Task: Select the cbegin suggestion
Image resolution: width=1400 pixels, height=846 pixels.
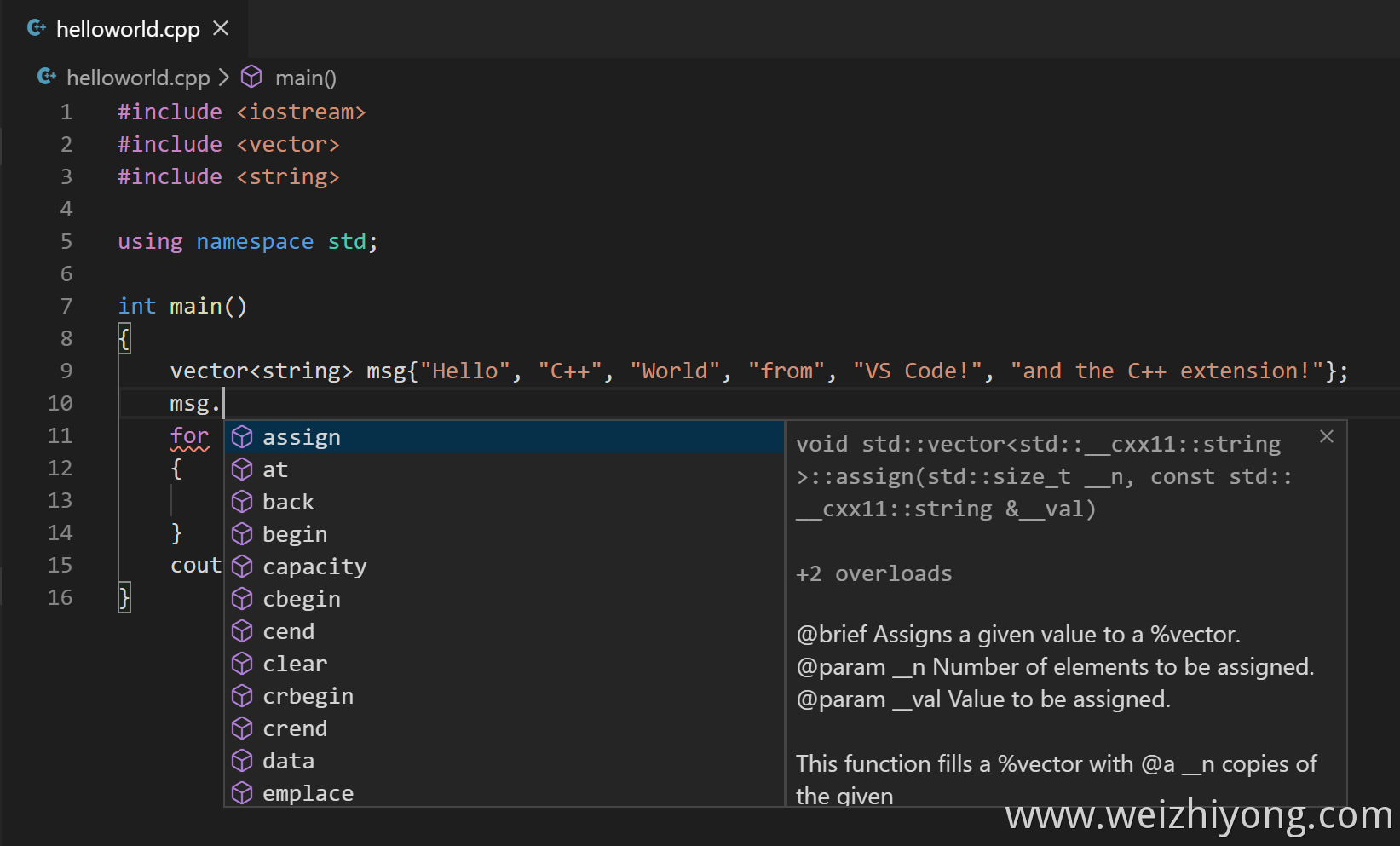Action: [504, 599]
